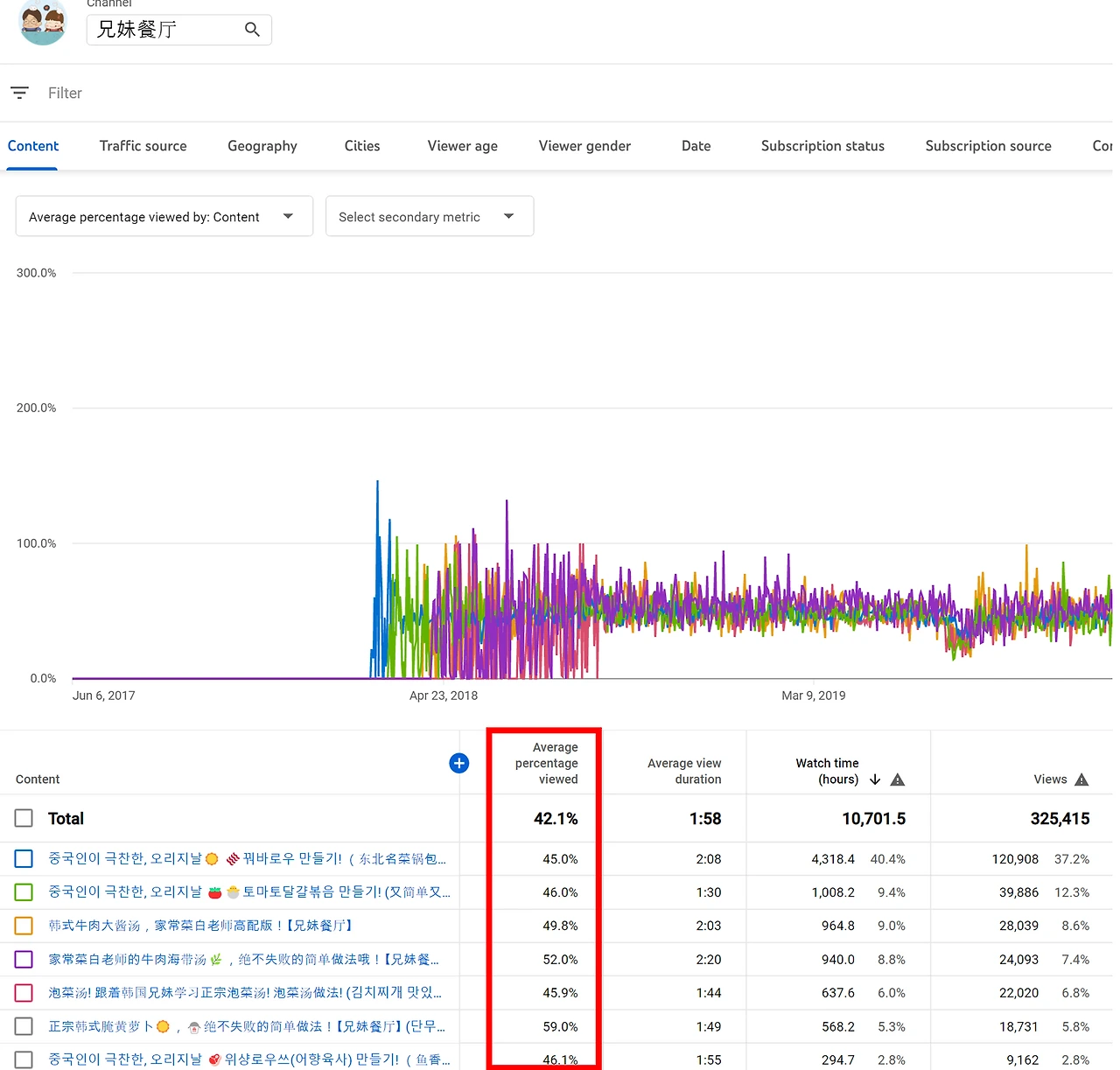The image size is (1120, 1070).
Task: Click the total average view duration 1:58
Action: 705,819
